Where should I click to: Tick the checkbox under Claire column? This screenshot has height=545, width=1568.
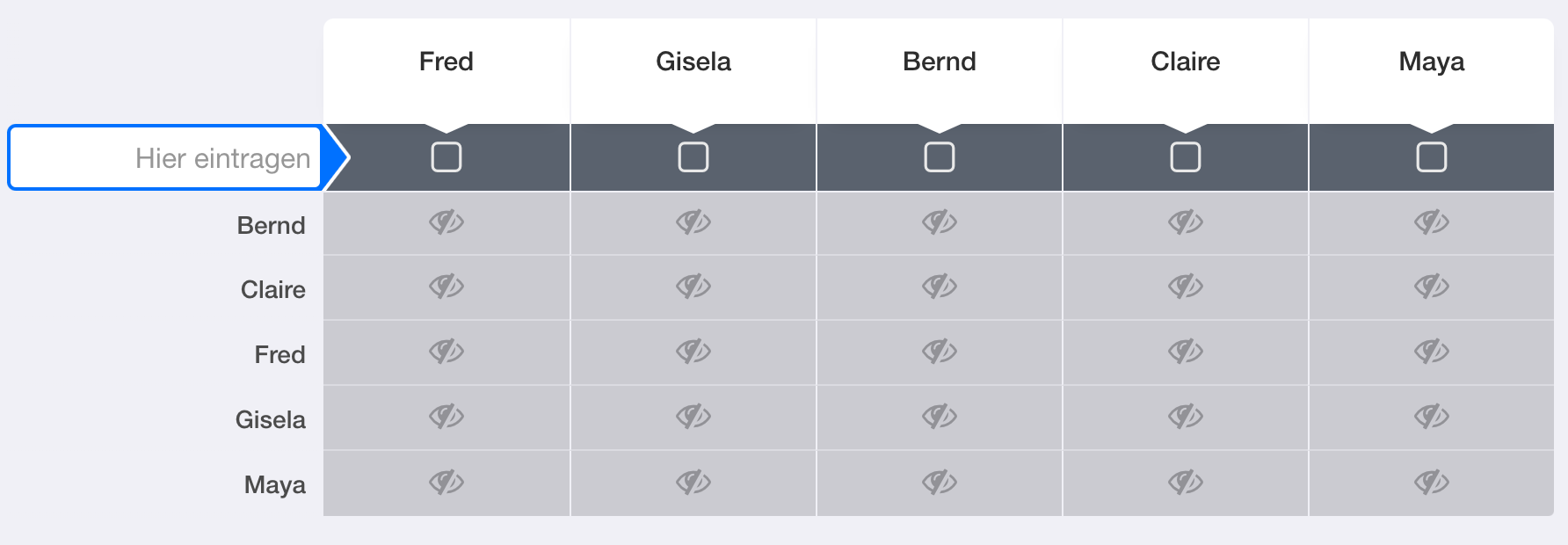click(1185, 157)
